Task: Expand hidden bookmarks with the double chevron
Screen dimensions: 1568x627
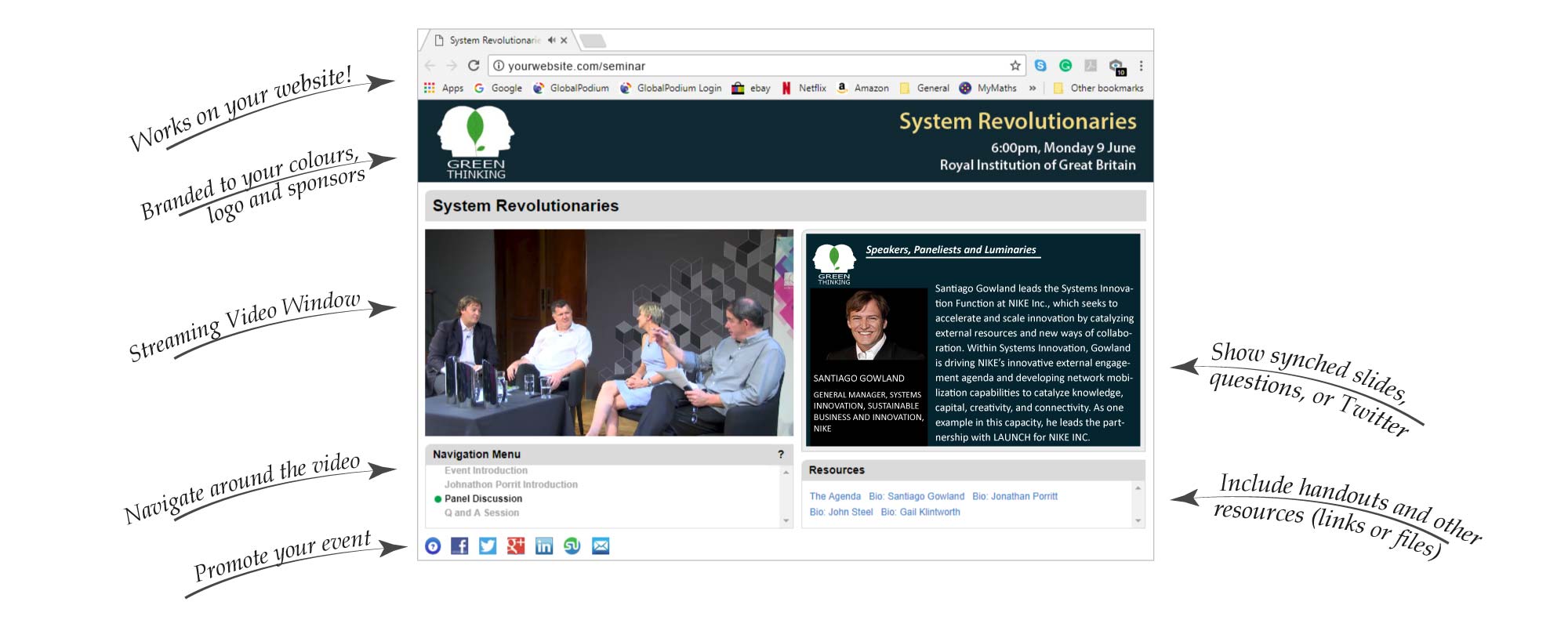Action: coord(1033,88)
